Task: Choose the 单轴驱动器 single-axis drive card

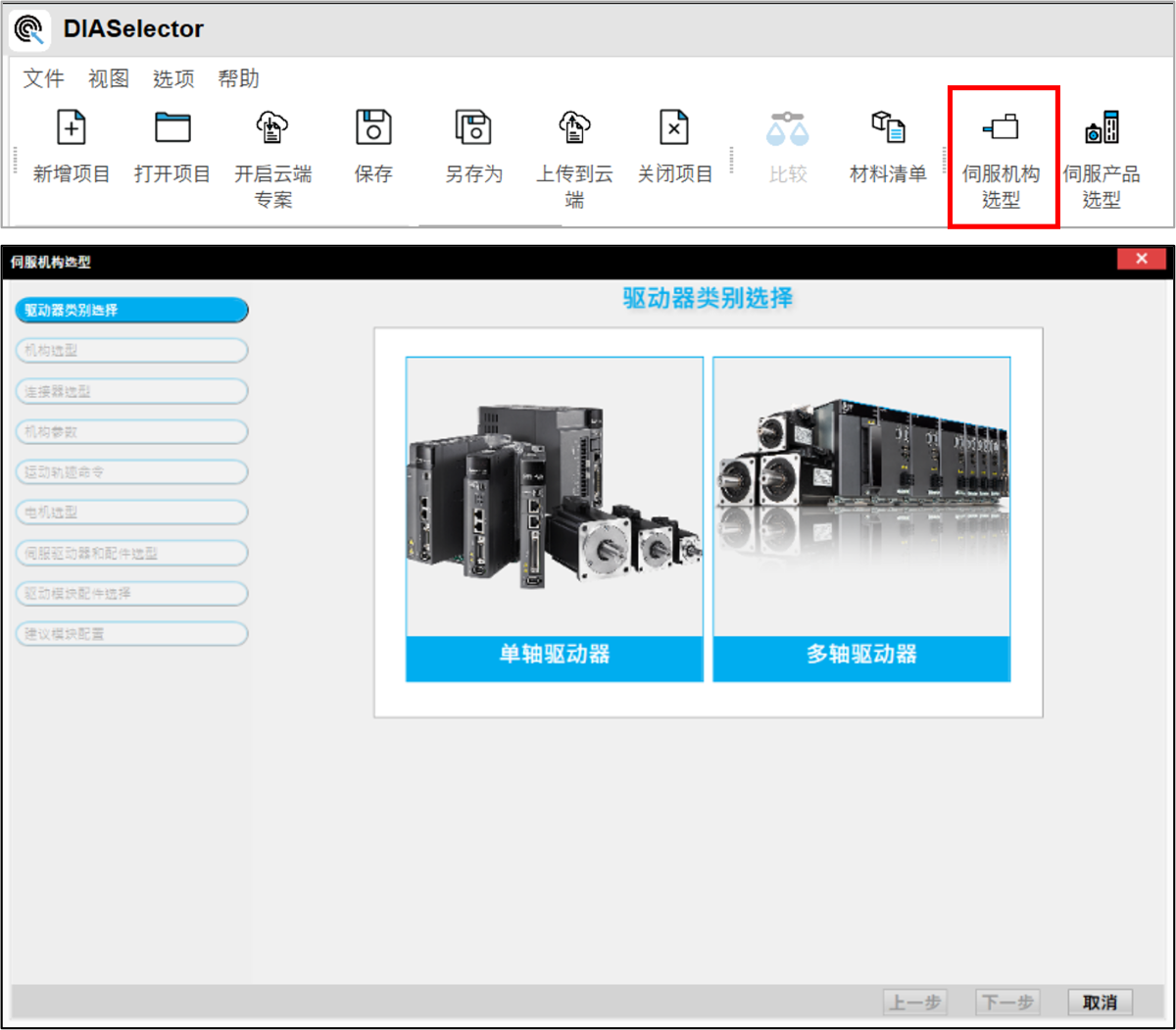Action: coord(555,519)
